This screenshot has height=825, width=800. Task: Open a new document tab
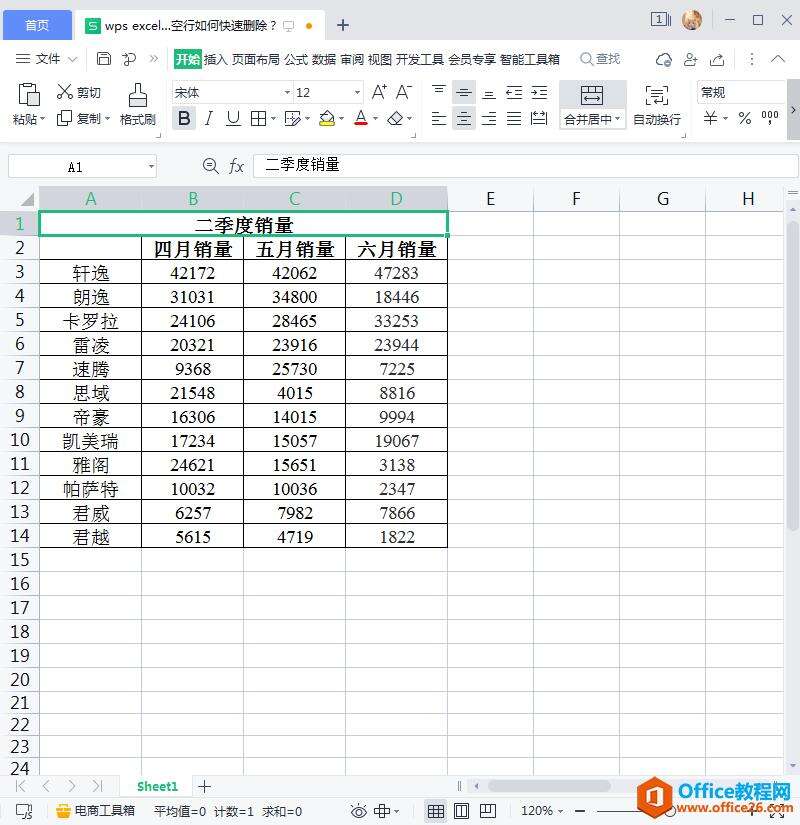343,25
